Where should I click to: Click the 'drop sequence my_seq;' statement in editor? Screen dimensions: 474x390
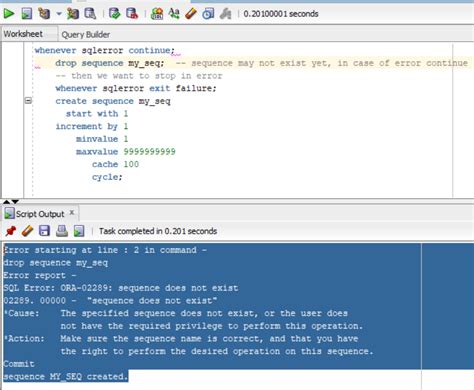tap(110, 63)
